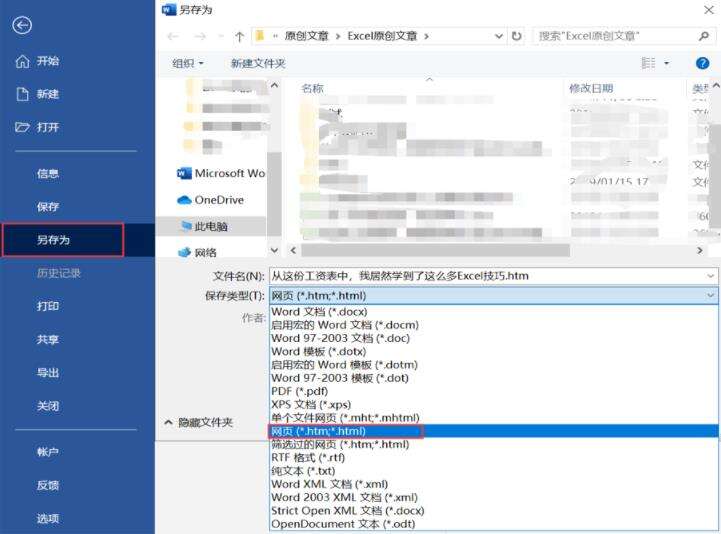721x534 pixels.
Task: Select 新建 in the backstage menu
Action: [37, 94]
